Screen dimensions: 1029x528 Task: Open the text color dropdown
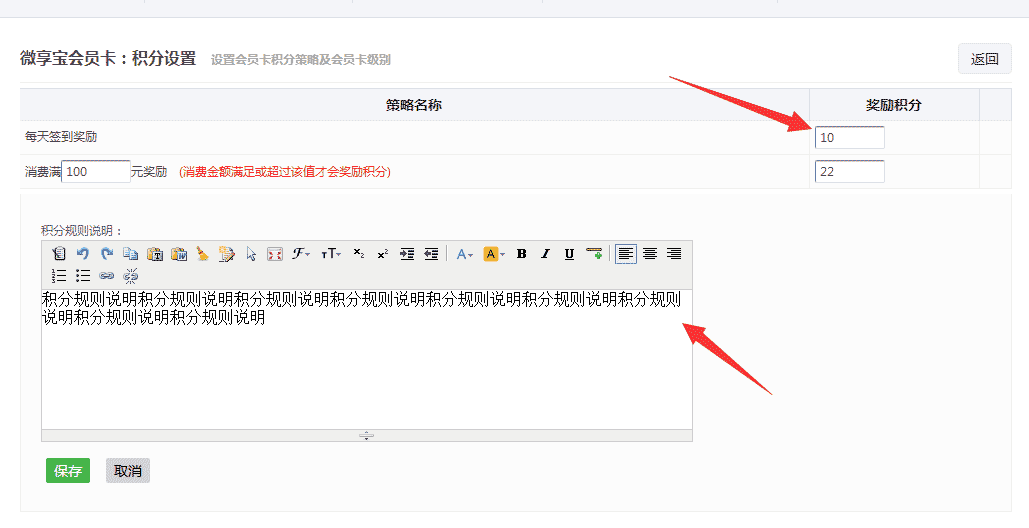point(465,254)
